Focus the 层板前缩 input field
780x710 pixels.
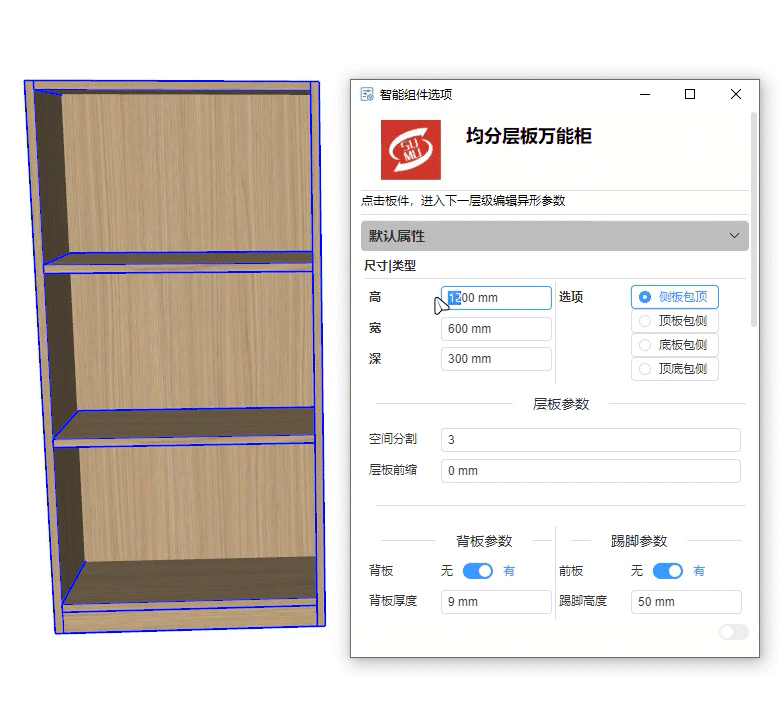pos(590,471)
